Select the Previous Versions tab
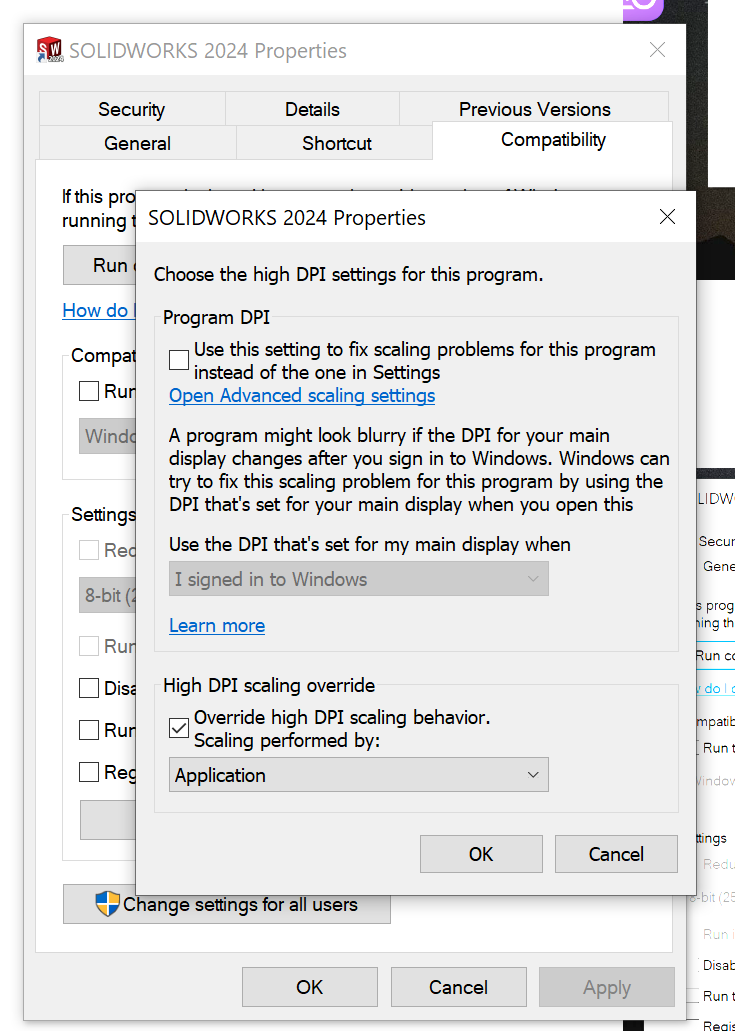The width and height of the screenshot is (735, 1031). [x=534, y=110]
